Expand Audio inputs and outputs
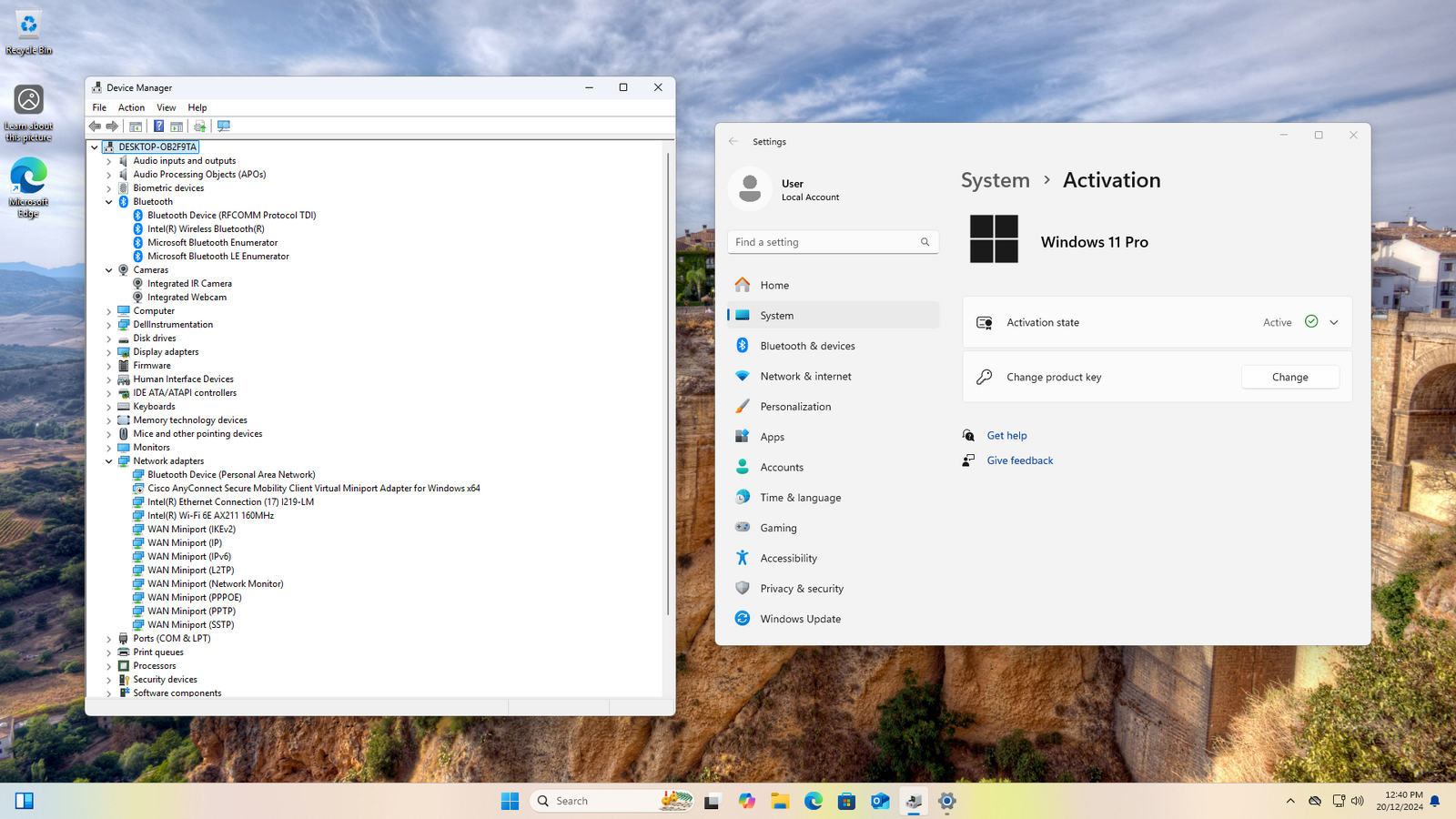Viewport: 1456px width, 819px height. pyautogui.click(x=109, y=161)
